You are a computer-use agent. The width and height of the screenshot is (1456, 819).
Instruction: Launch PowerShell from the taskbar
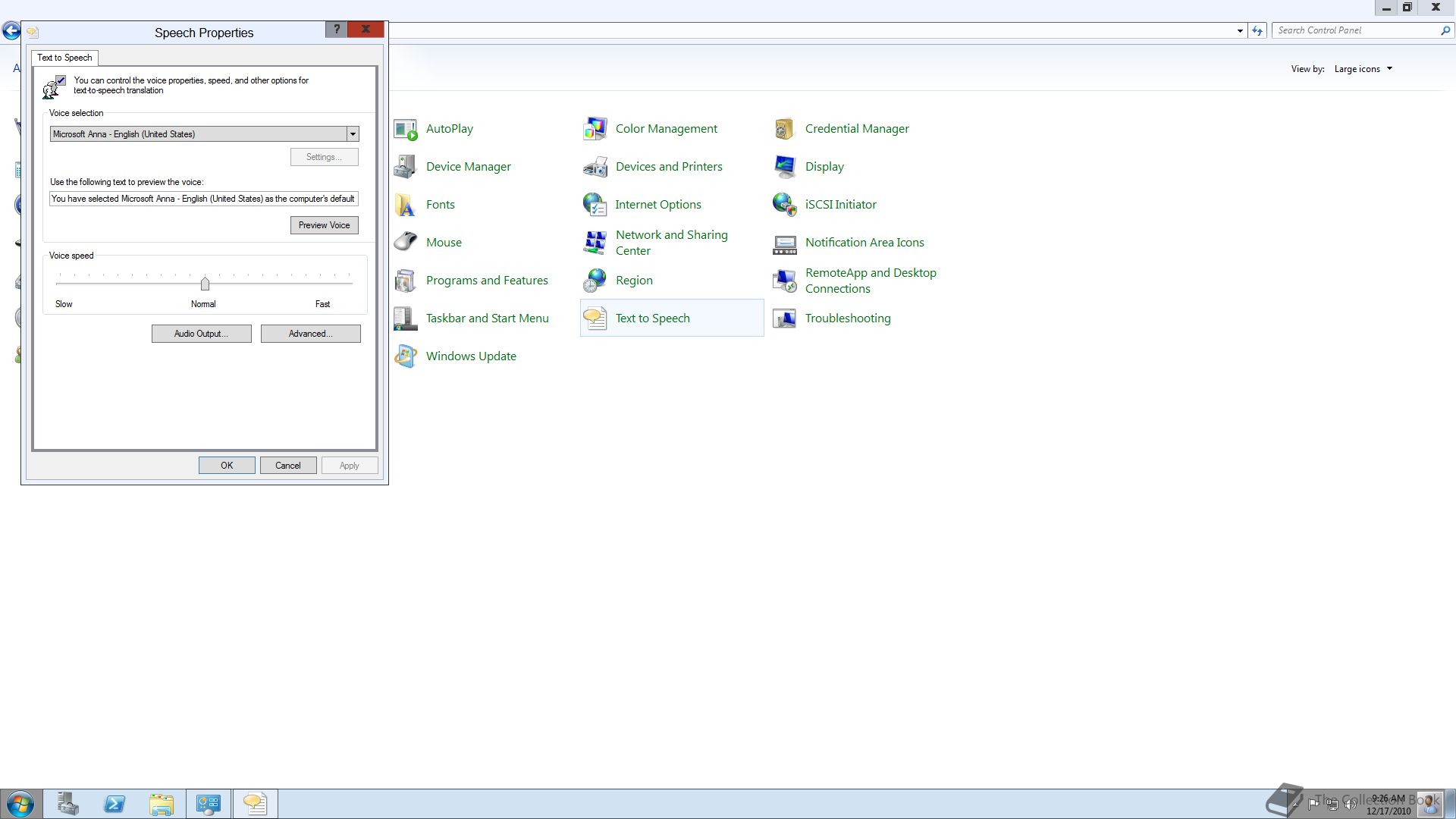[x=115, y=804]
